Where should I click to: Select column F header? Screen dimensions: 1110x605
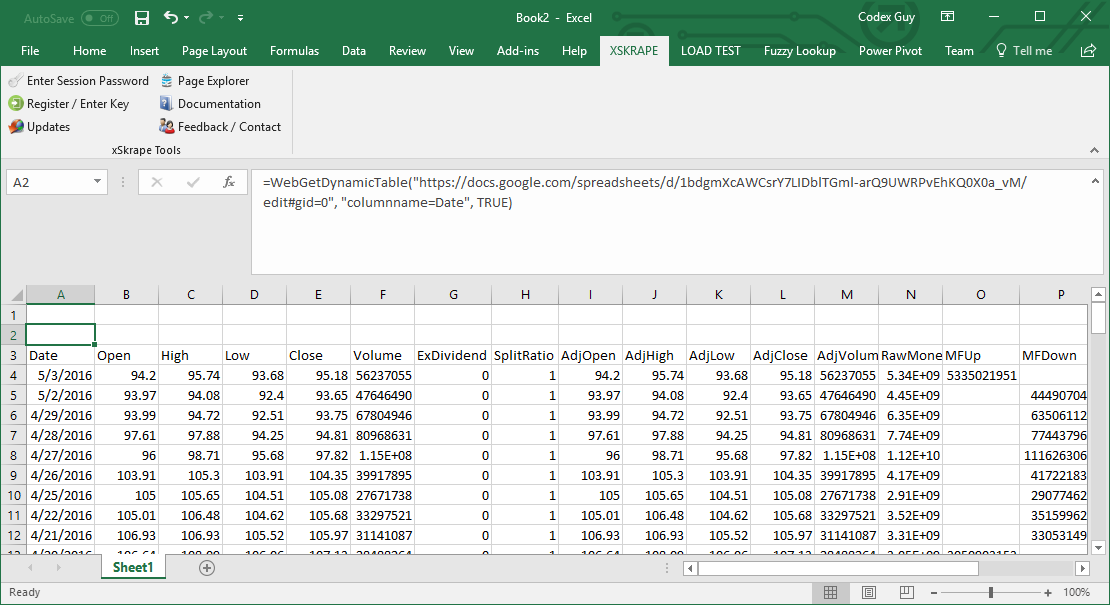point(382,294)
